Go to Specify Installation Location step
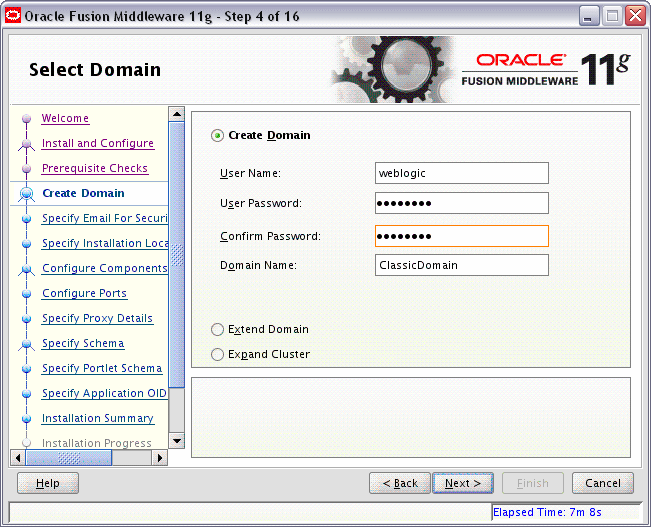The width and height of the screenshot is (651, 527). click(105, 243)
